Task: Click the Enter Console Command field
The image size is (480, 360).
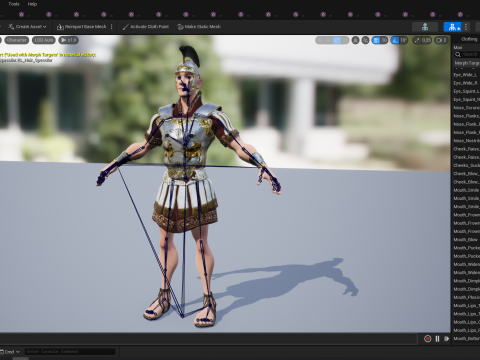Action: pyautogui.click(x=70, y=351)
